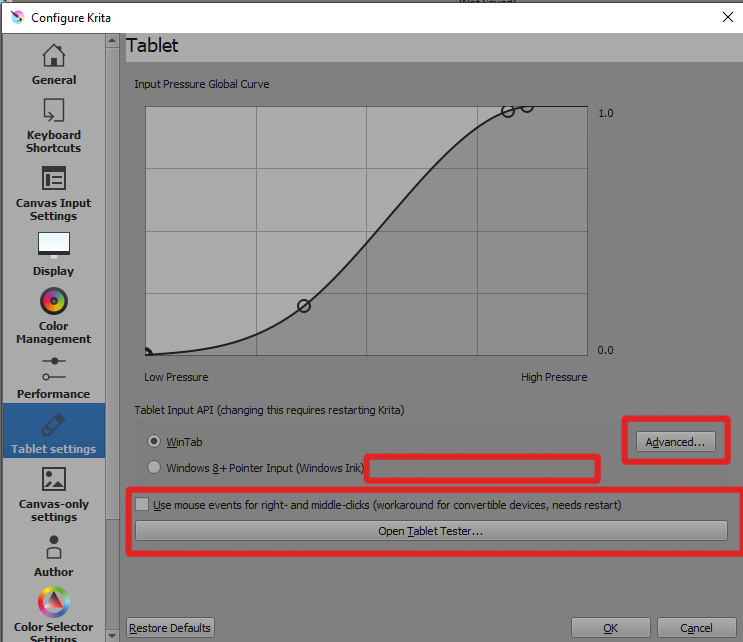This screenshot has width=743, height=642.
Task: Click the Keyboard Shortcuts label
Action: click(54, 141)
